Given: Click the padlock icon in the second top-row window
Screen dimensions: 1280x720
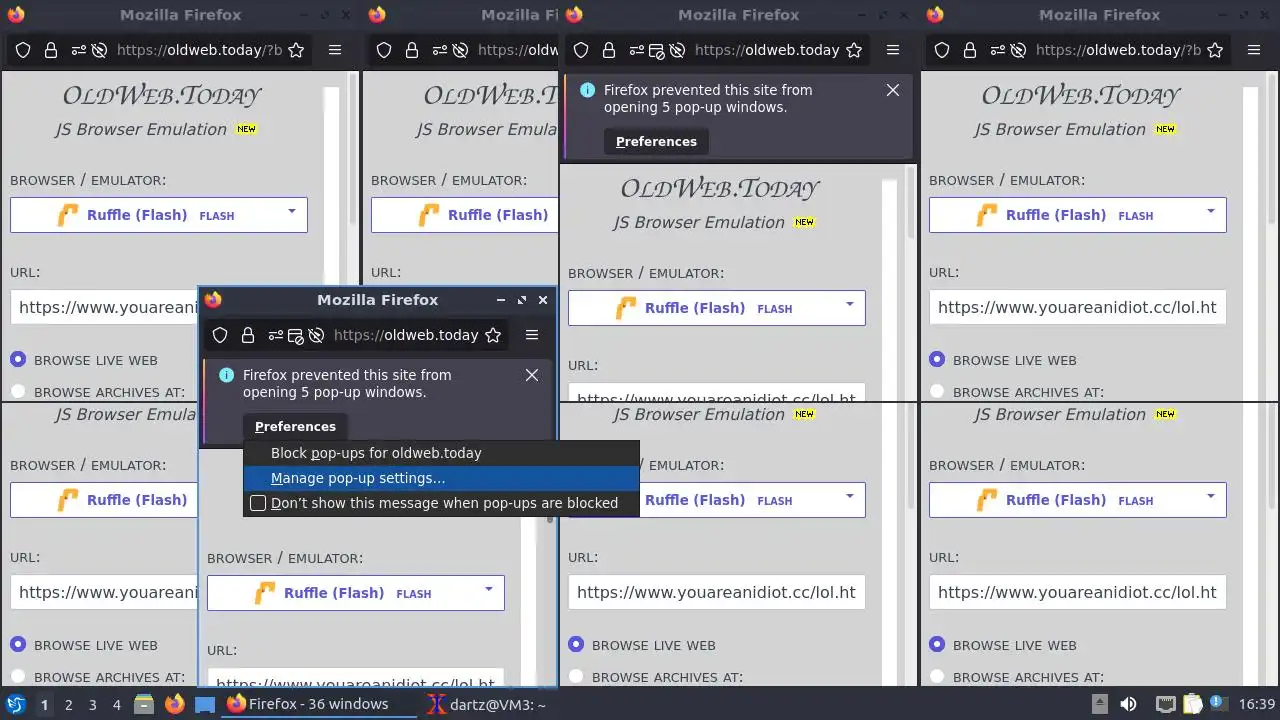Looking at the screenshot, I should 412,50.
